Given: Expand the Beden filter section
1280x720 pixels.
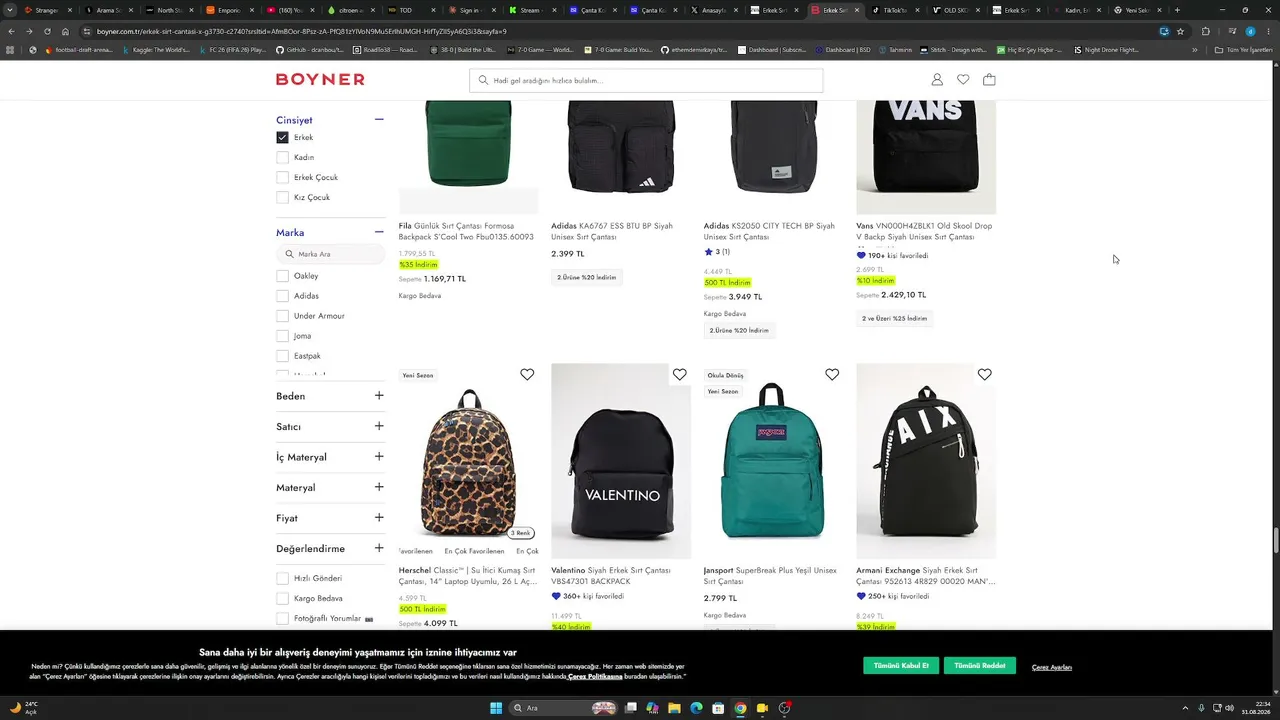Looking at the screenshot, I should (379, 396).
